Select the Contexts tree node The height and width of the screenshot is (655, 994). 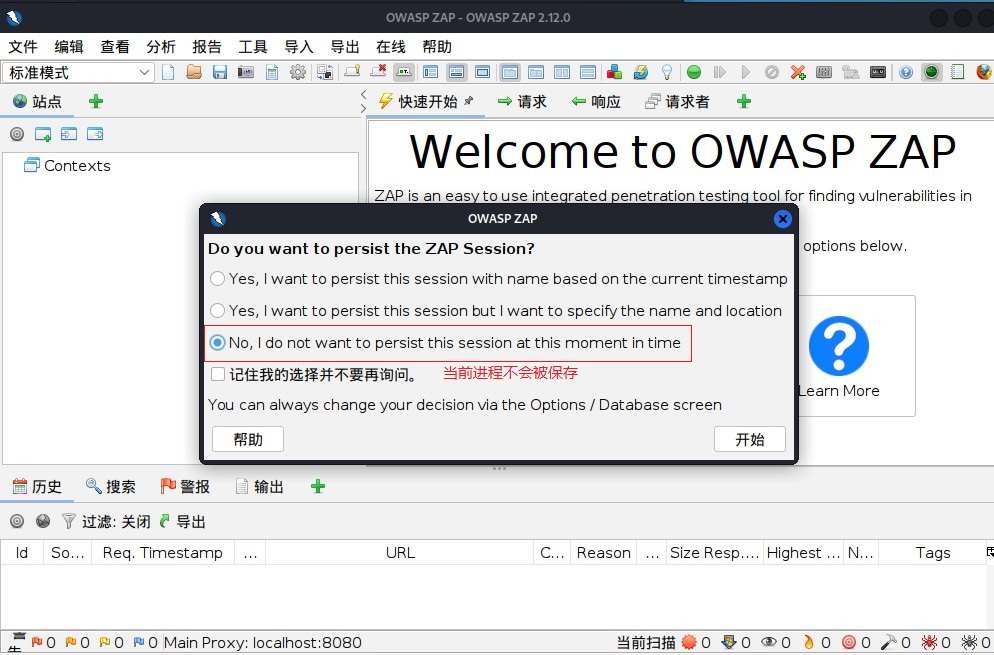coord(67,165)
